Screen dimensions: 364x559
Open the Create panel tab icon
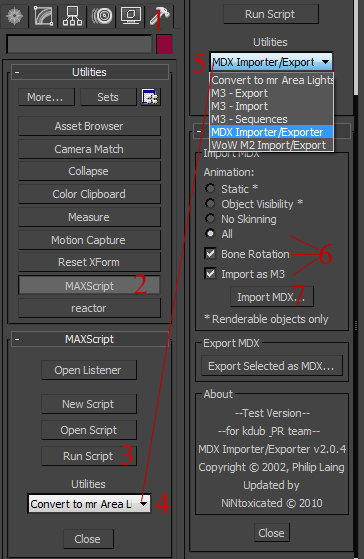pyautogui.click(x=14, y=16)
